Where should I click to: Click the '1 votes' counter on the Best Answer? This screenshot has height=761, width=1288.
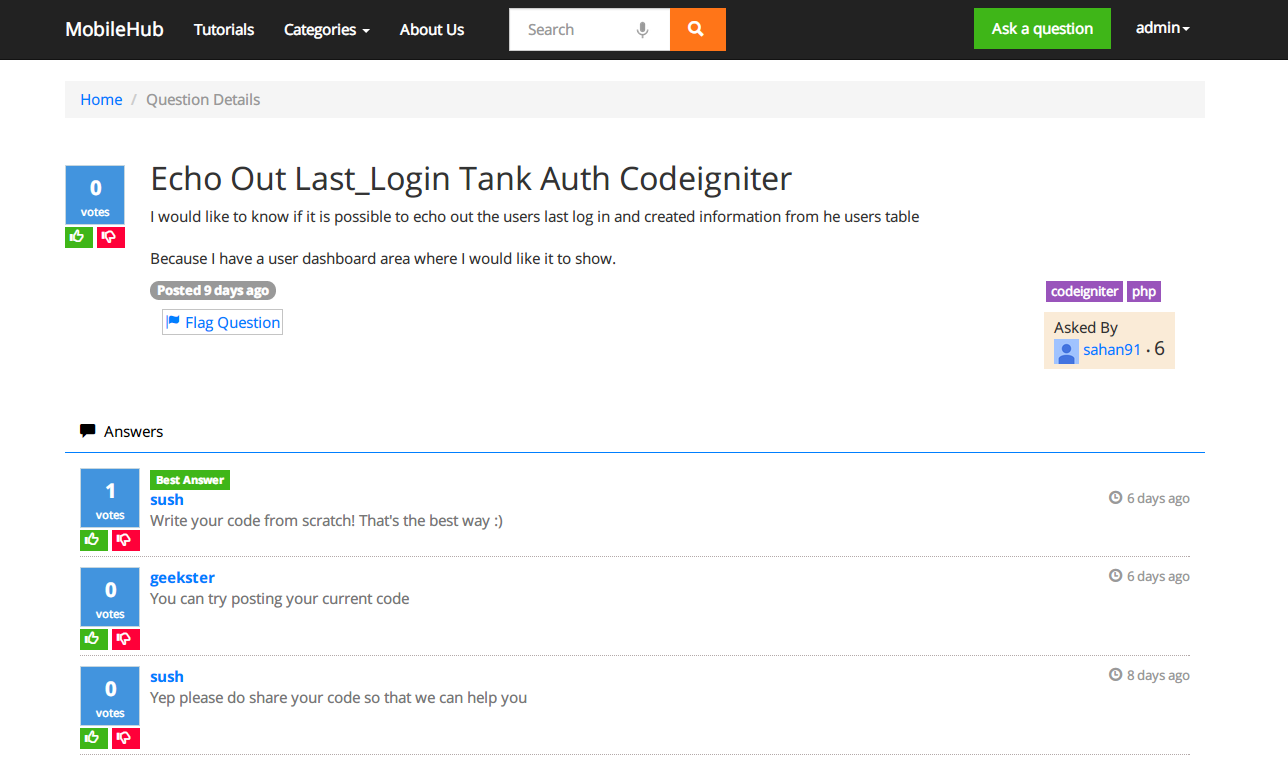110,498
